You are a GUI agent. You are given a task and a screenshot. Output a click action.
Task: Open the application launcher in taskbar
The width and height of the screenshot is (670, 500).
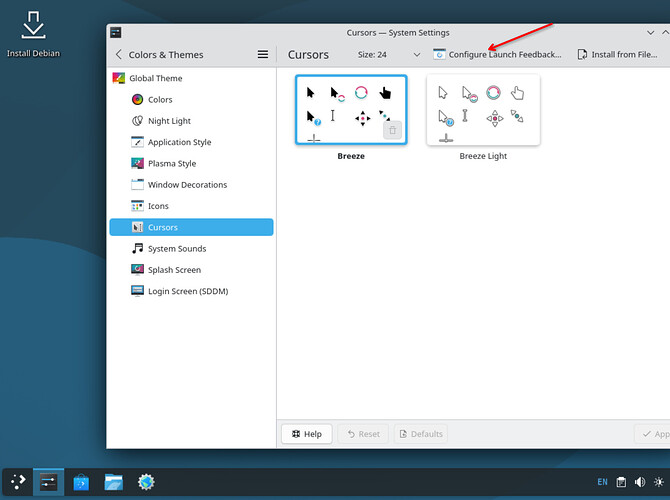(x=18, y=482)
